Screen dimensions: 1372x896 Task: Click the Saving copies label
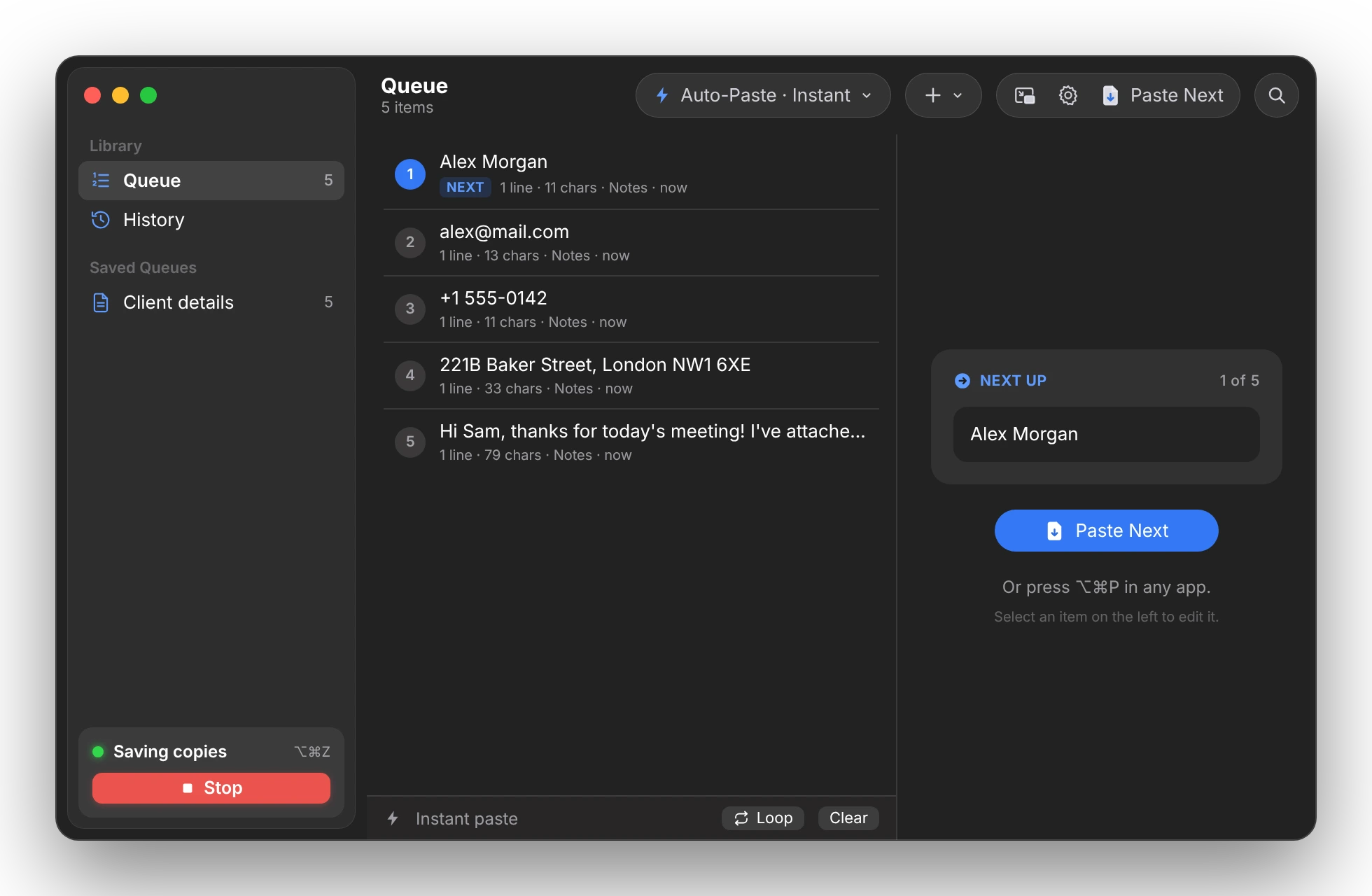[x=170, y=752]
